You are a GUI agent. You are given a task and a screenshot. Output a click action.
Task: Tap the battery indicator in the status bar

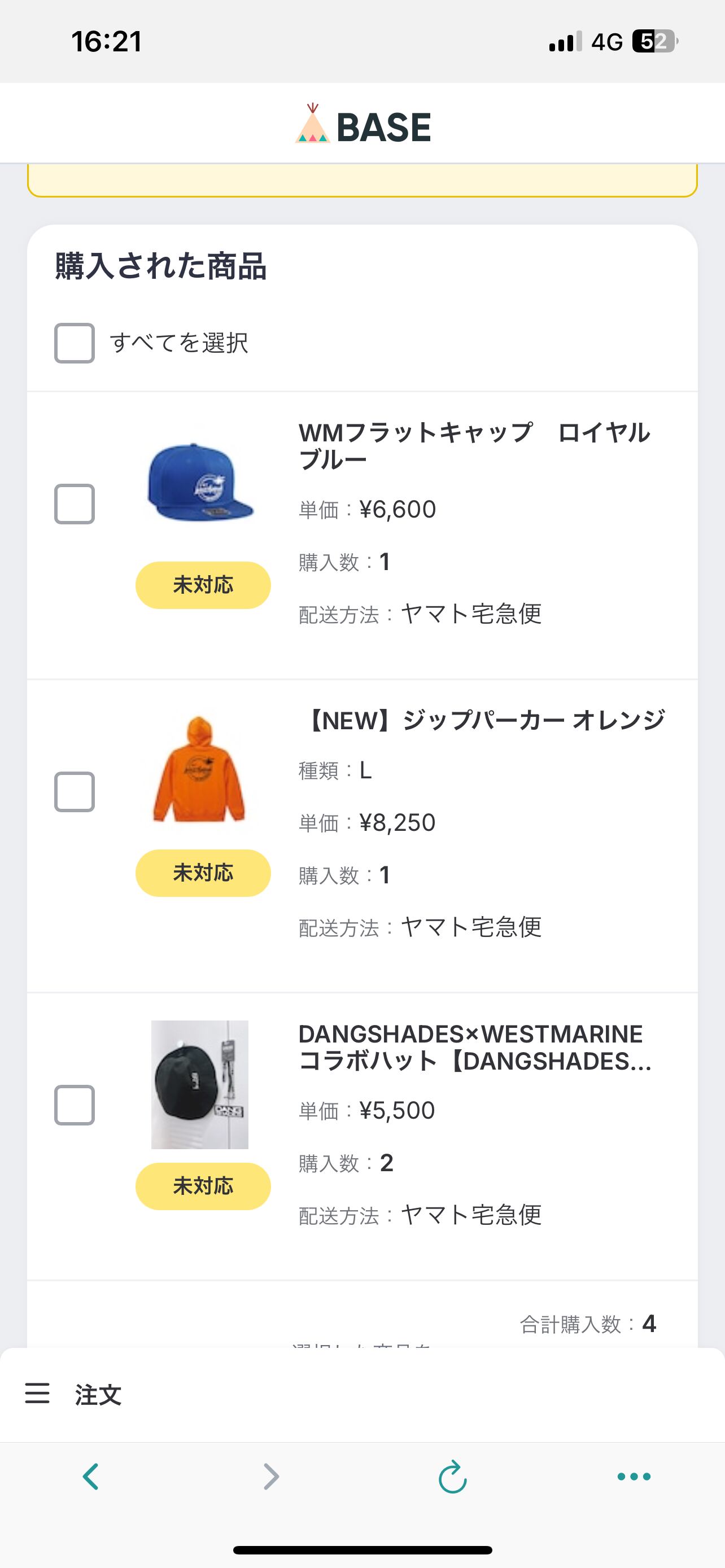coord(654,41)
